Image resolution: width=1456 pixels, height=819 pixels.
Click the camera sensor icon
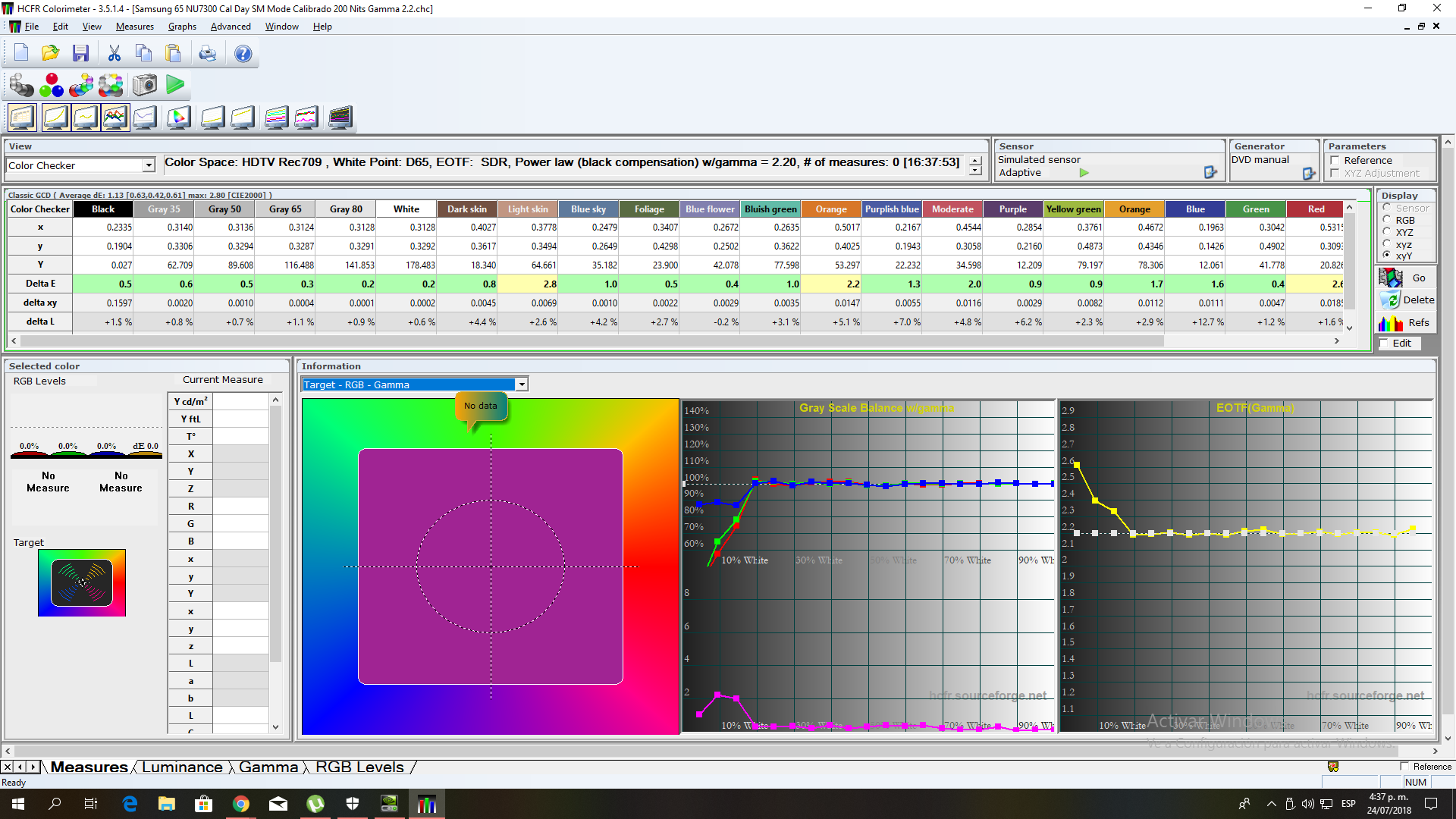144,85
